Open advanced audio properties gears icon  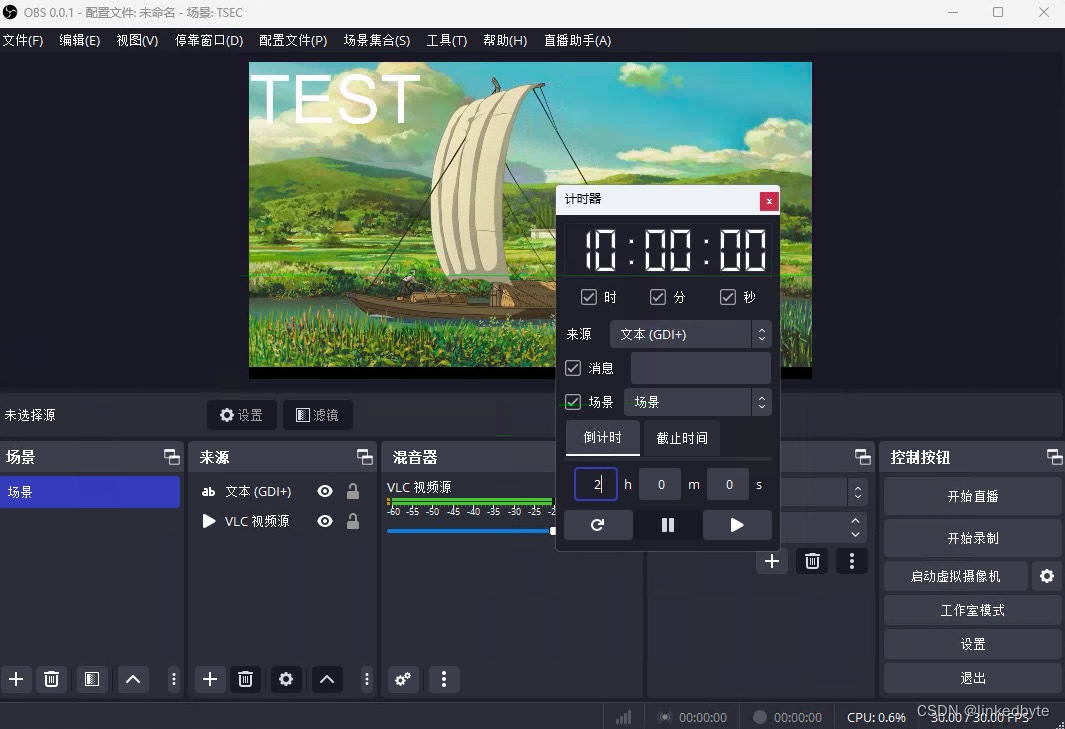click(403, 679)
